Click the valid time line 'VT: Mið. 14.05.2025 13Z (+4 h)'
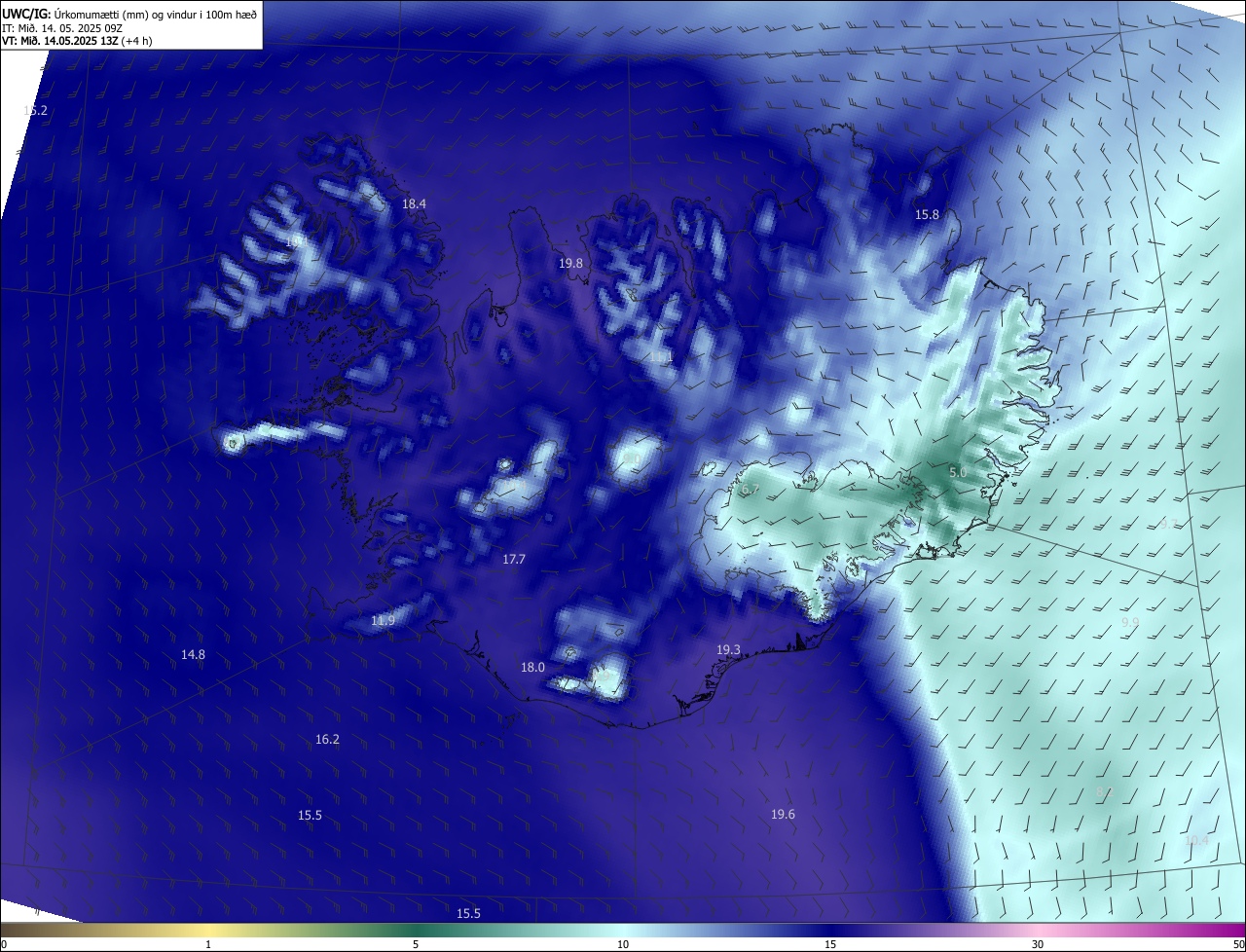Image resolution: width=1246 pixels, height=952 pixels. [x=77, y=41]
